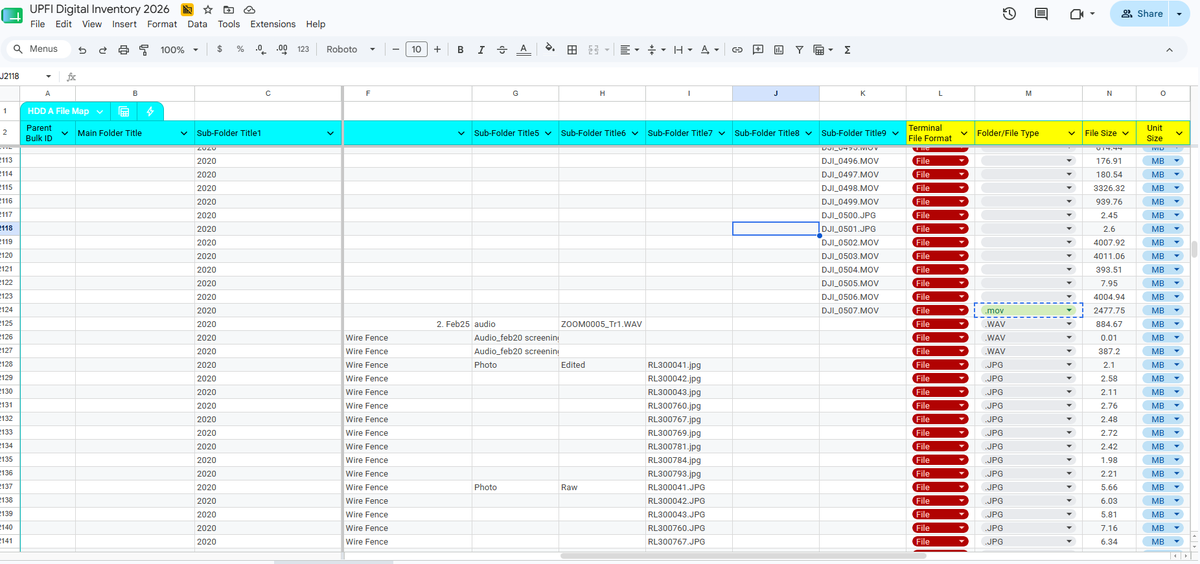Hide the toolbar menus with the caret

[x=1169, y=49]
